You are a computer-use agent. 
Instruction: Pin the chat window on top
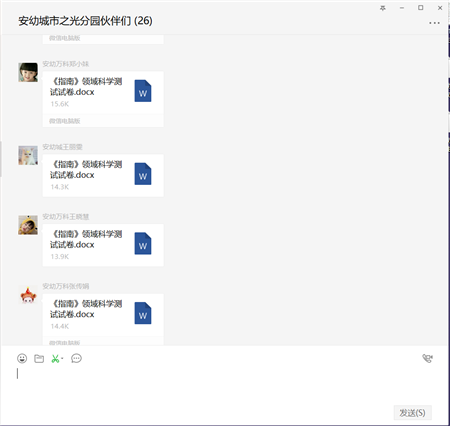pos(383,8)
